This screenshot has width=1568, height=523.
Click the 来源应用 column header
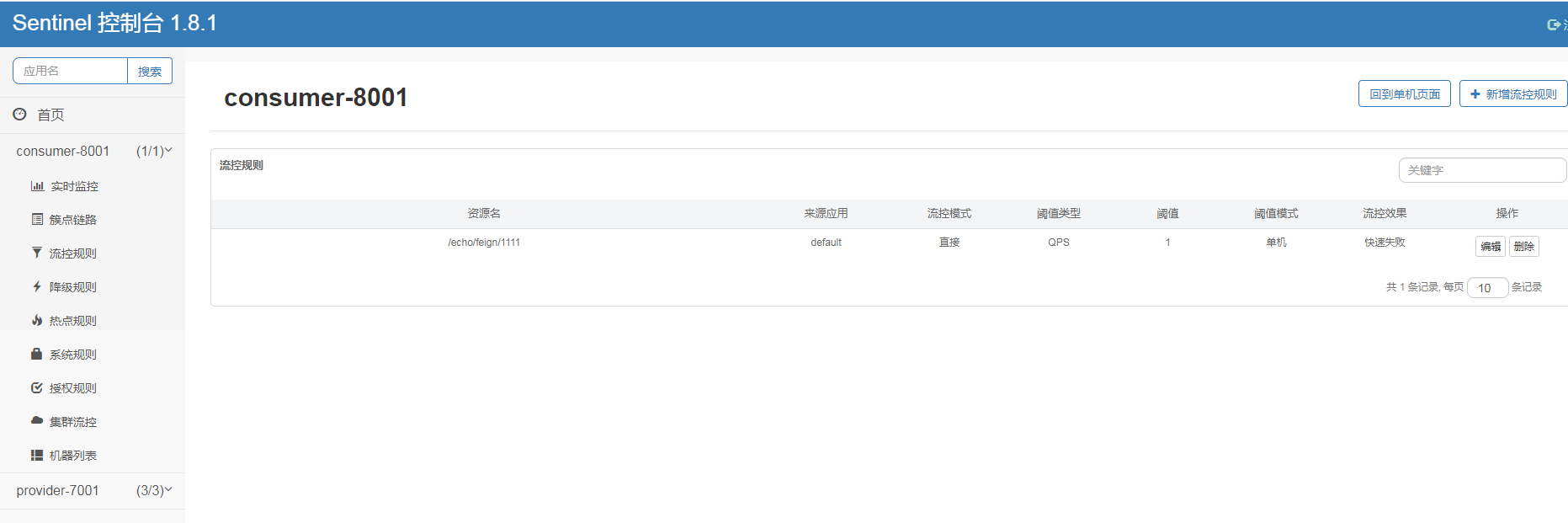[826, 214]
